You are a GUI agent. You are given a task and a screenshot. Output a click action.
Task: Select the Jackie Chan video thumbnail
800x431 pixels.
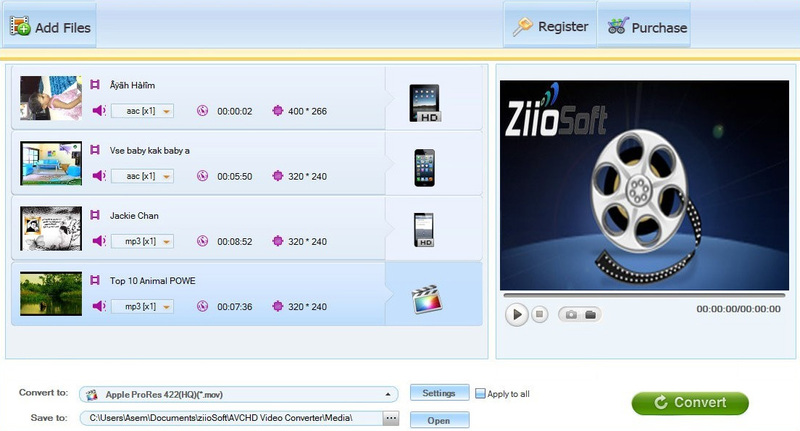click(51, 229)
